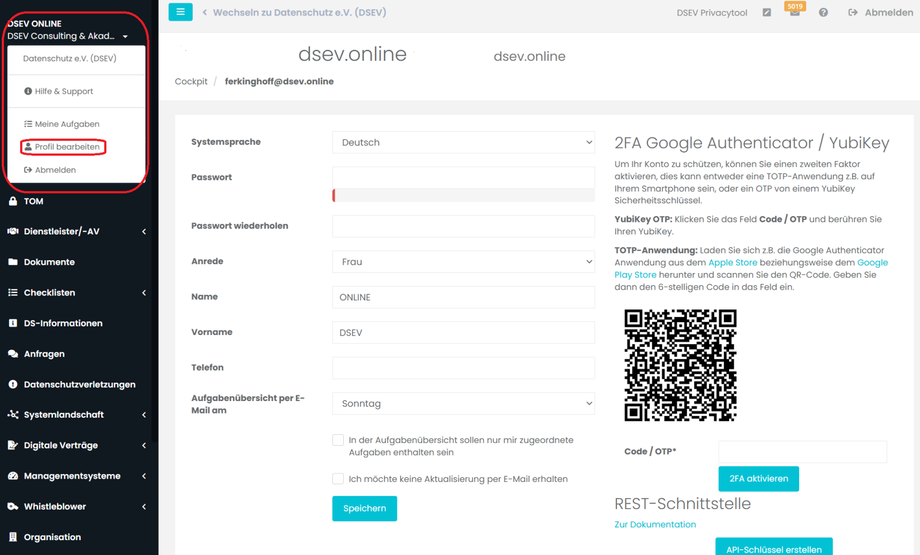
Task: Open Organisation in sidebar
Action: coord(52,537)
